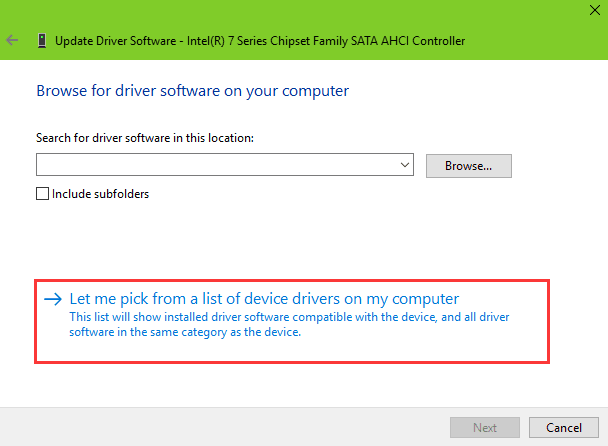Viewport: 608px width, 446px height.
Task: Choose Let me pick from a list of device drivers
Action: 292,322
